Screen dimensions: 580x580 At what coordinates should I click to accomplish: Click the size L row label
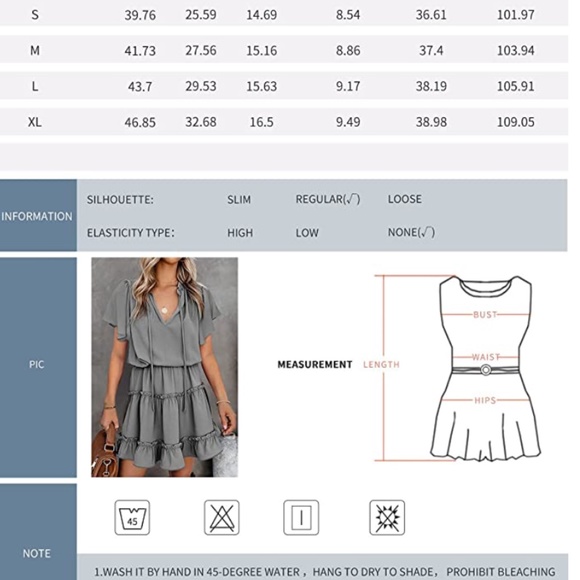35,86
